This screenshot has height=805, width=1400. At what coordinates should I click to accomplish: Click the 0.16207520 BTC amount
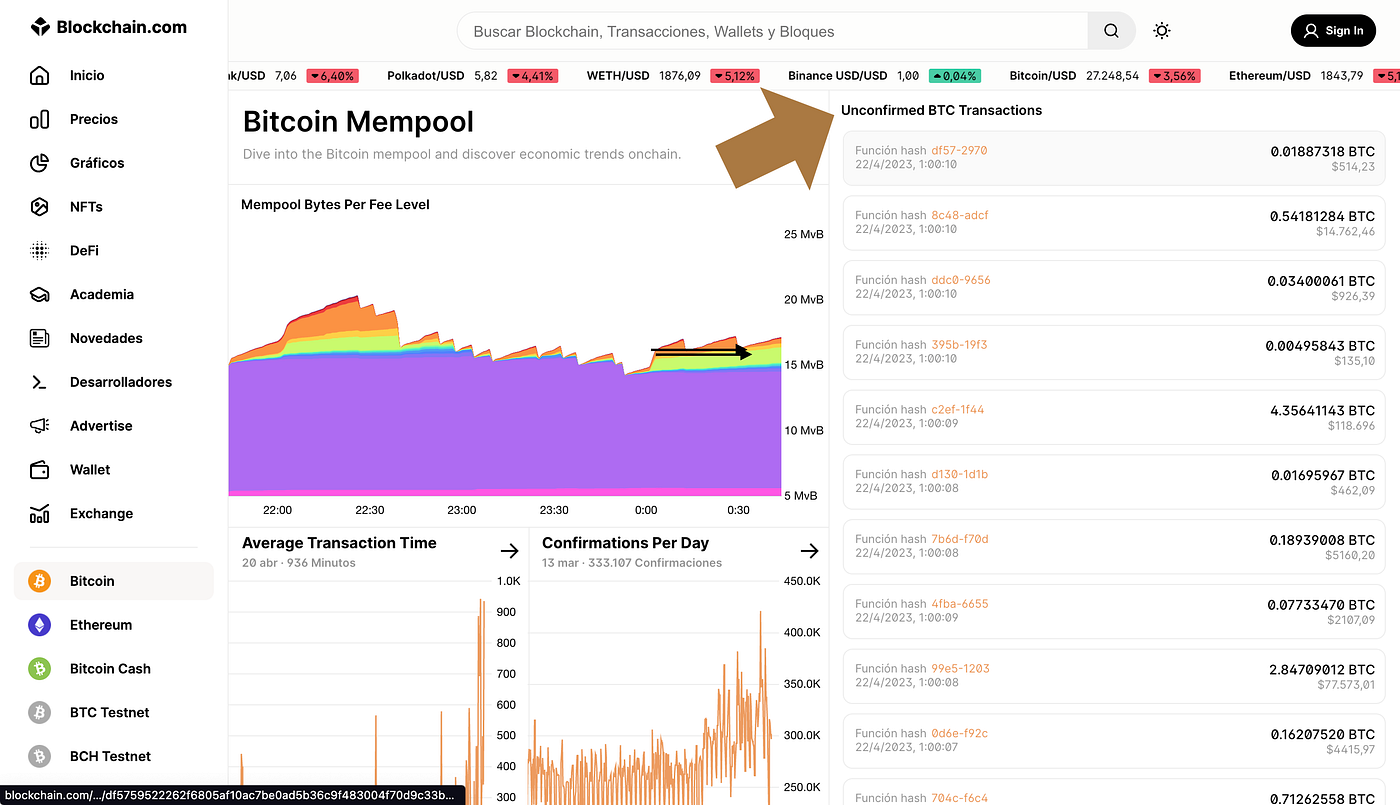[x=1322, y=734]
